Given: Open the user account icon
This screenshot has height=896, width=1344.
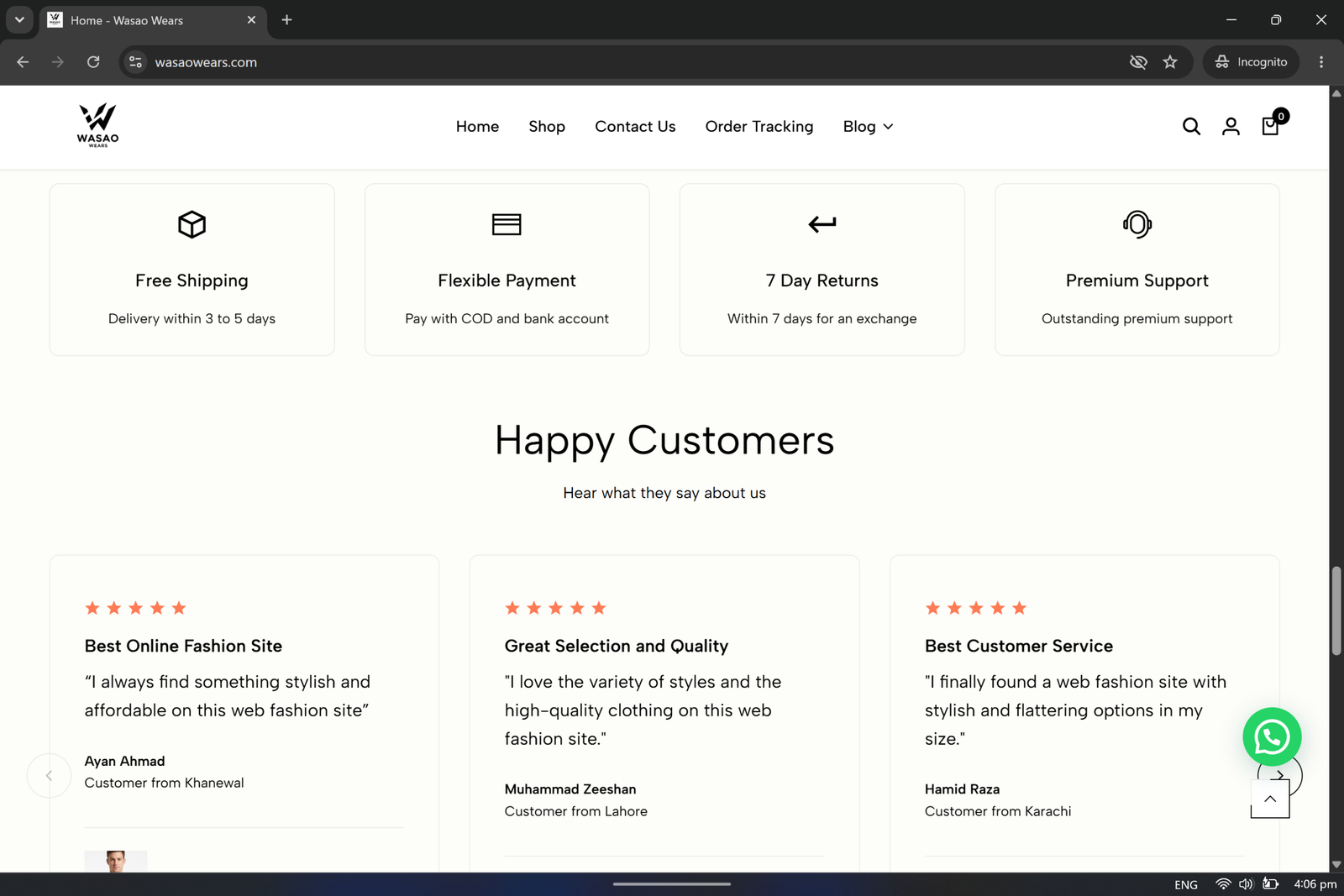Looking at the screenshot, I should click(x=1231, y=126).
